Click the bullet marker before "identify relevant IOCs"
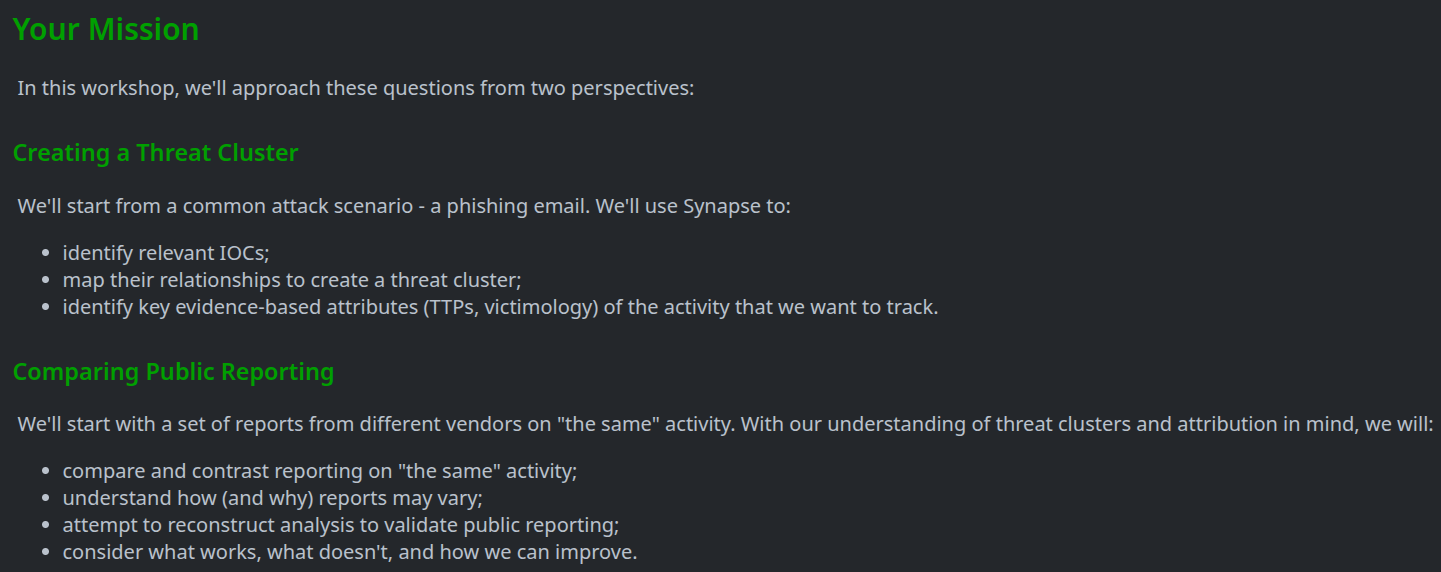 (x=47, y=254)
